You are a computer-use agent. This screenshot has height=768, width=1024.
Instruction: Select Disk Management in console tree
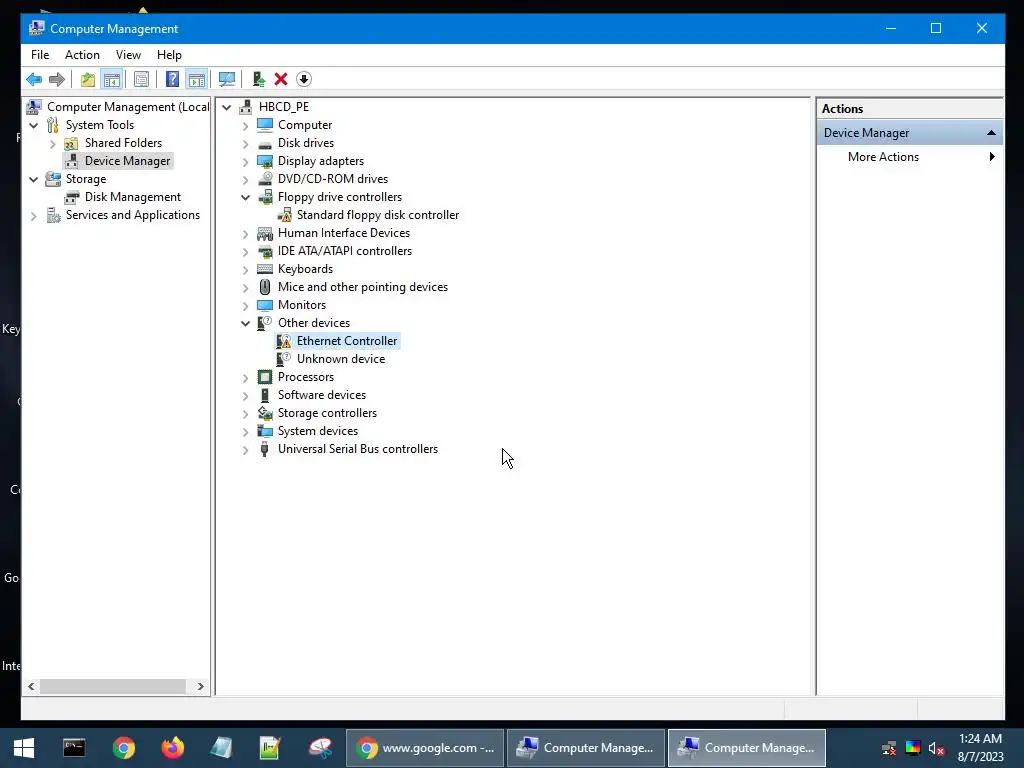pos(133,197)
